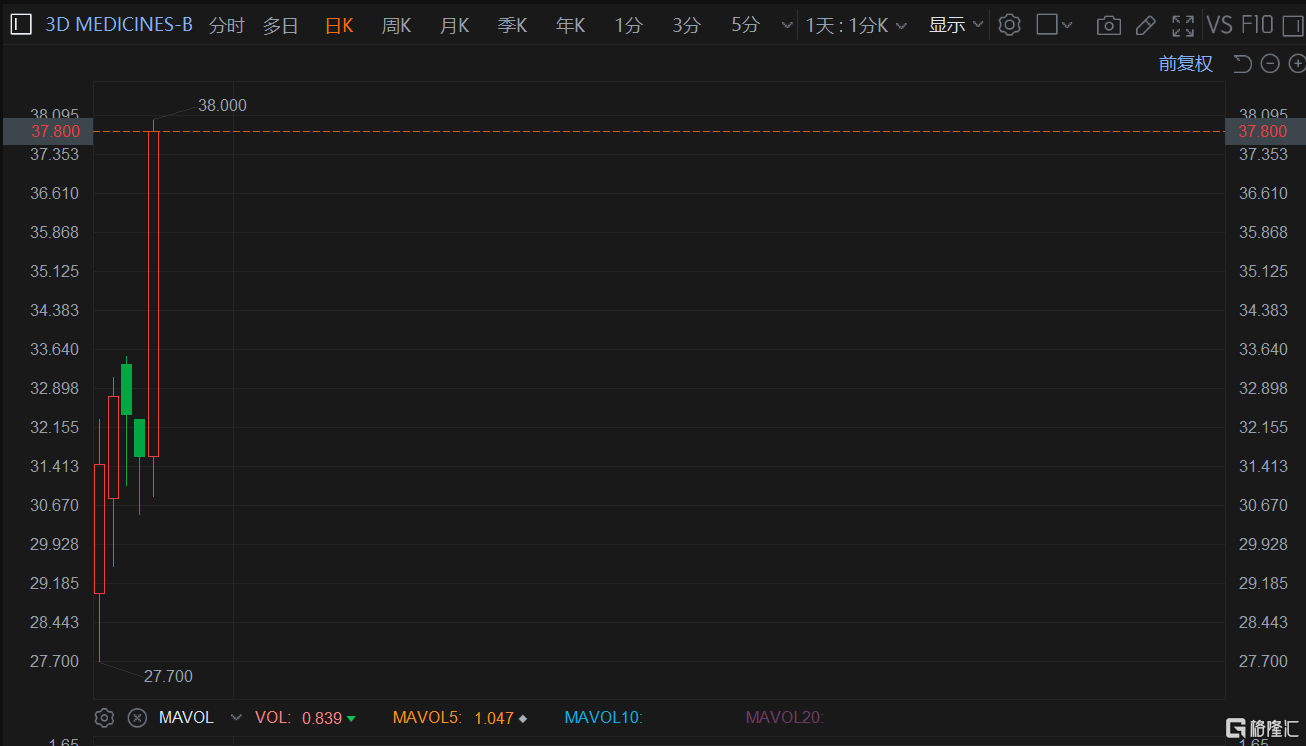The image size is (1306, 746).
Task: Open the 1天:1分K dropdown
Action: [x=857, y=26]
